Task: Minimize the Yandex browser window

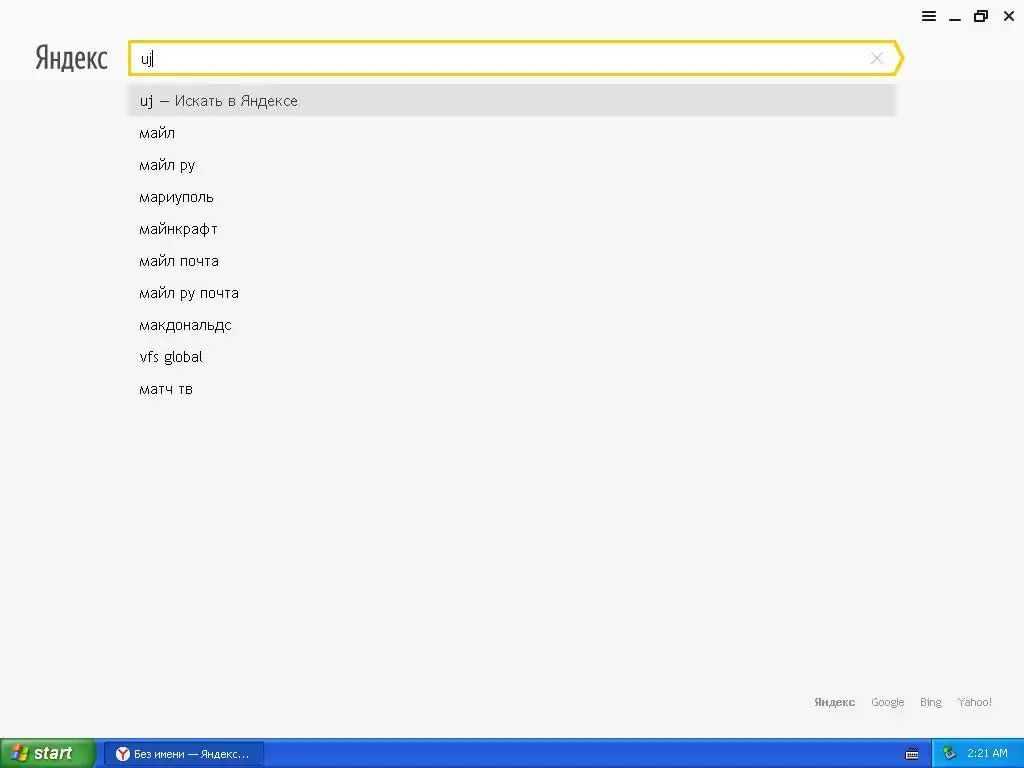Action: (x=955, y=18)
